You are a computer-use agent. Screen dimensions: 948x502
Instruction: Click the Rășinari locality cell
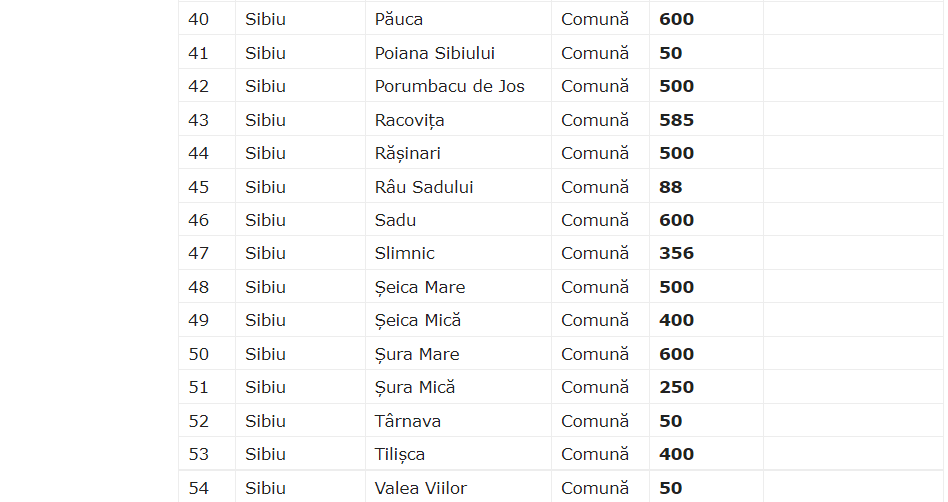407,153
